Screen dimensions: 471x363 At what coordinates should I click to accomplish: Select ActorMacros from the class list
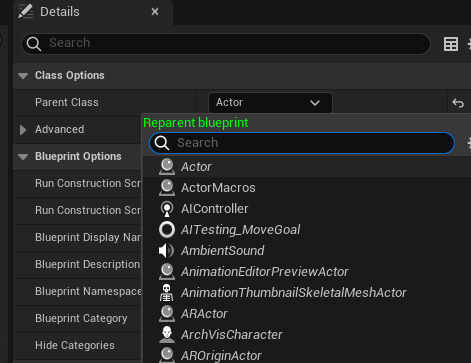click(x=218, y=188)
